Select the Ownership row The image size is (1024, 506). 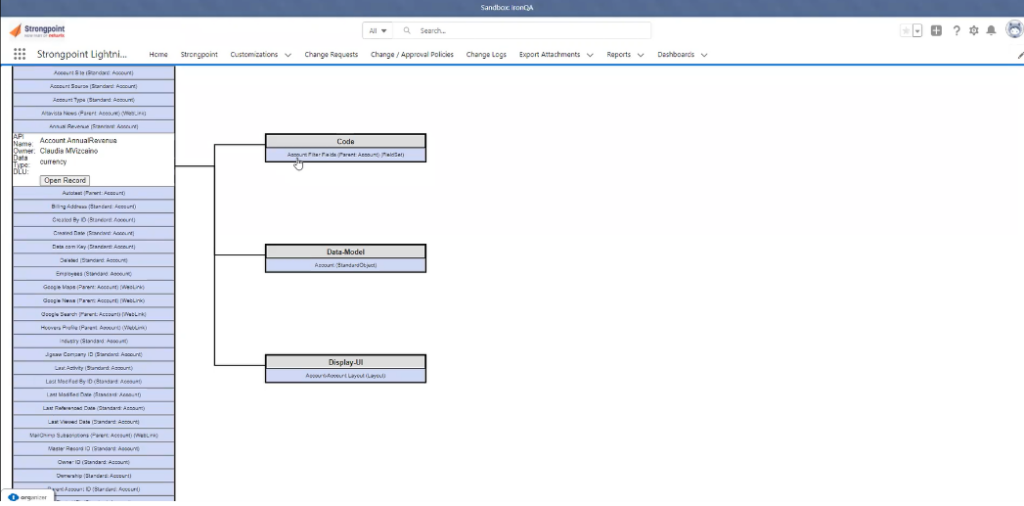[x=93, y=476]
